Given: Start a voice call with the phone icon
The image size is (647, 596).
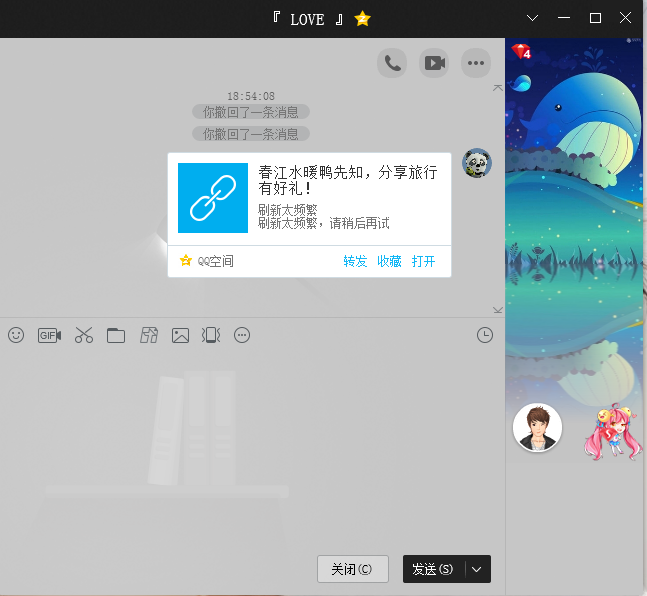Looking at the screenshot, I should click(392, 63).
